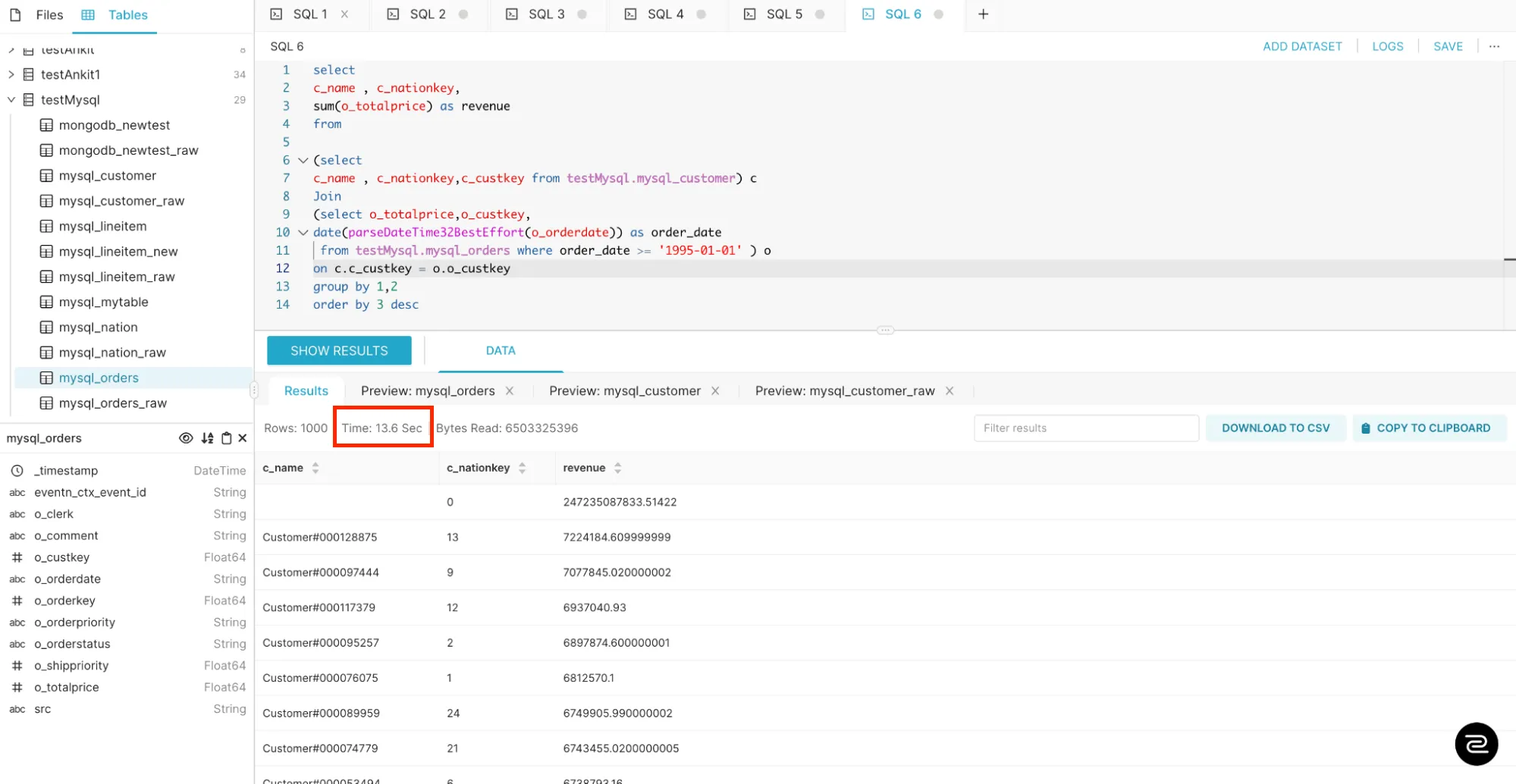1516x784 pixels.
Task: Click the Customer#000089959 result cell
Action: point(322,713)
